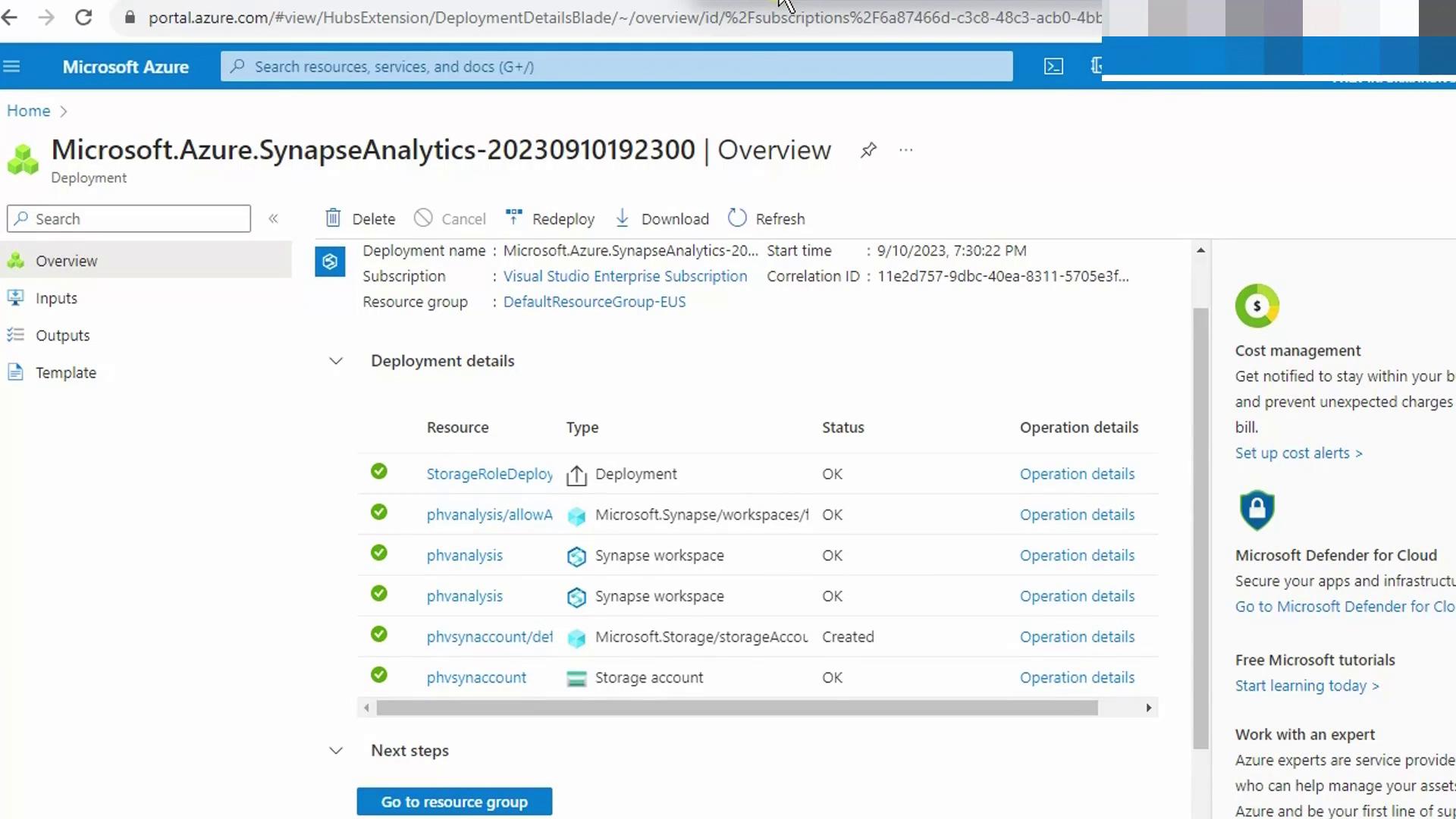
Task: Click the Delete trash can icon
Action: 333,218
